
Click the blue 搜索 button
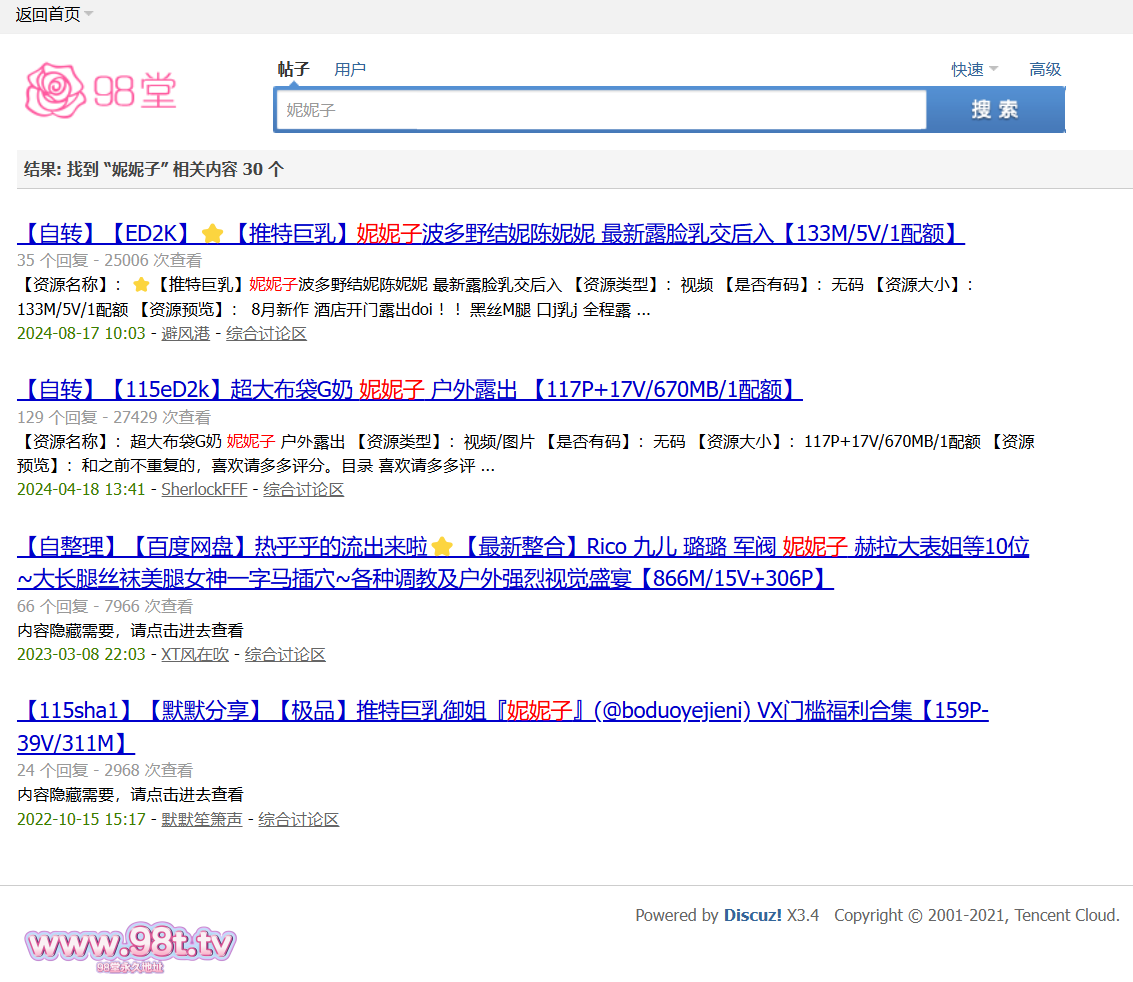point(994,110)
